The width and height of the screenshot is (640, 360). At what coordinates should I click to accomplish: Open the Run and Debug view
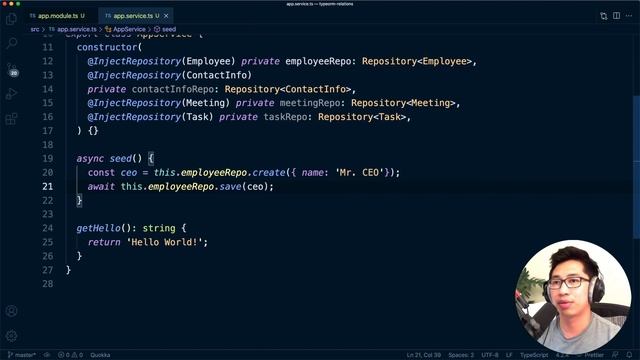tap(11, 94)
